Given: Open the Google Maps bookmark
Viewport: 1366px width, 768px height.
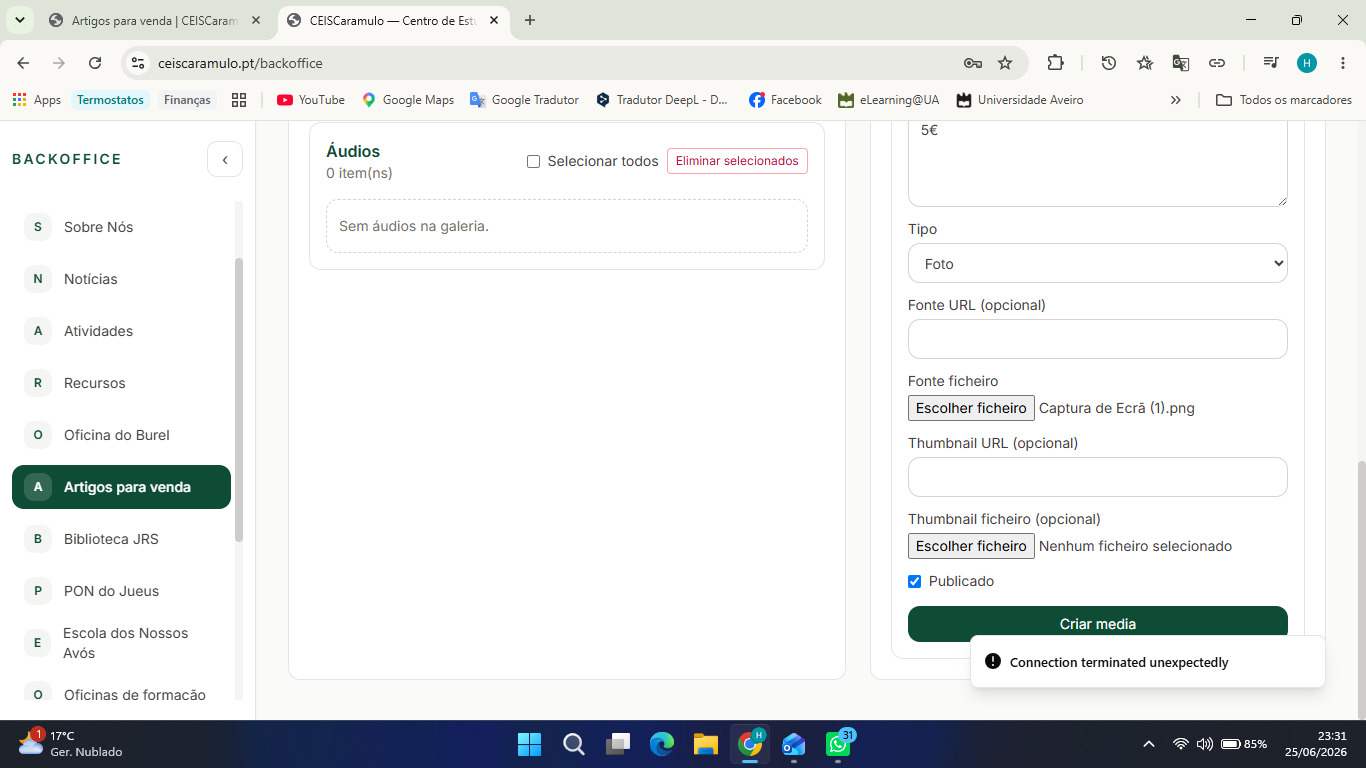Looking at the screenshot, I should click(408, 100).
